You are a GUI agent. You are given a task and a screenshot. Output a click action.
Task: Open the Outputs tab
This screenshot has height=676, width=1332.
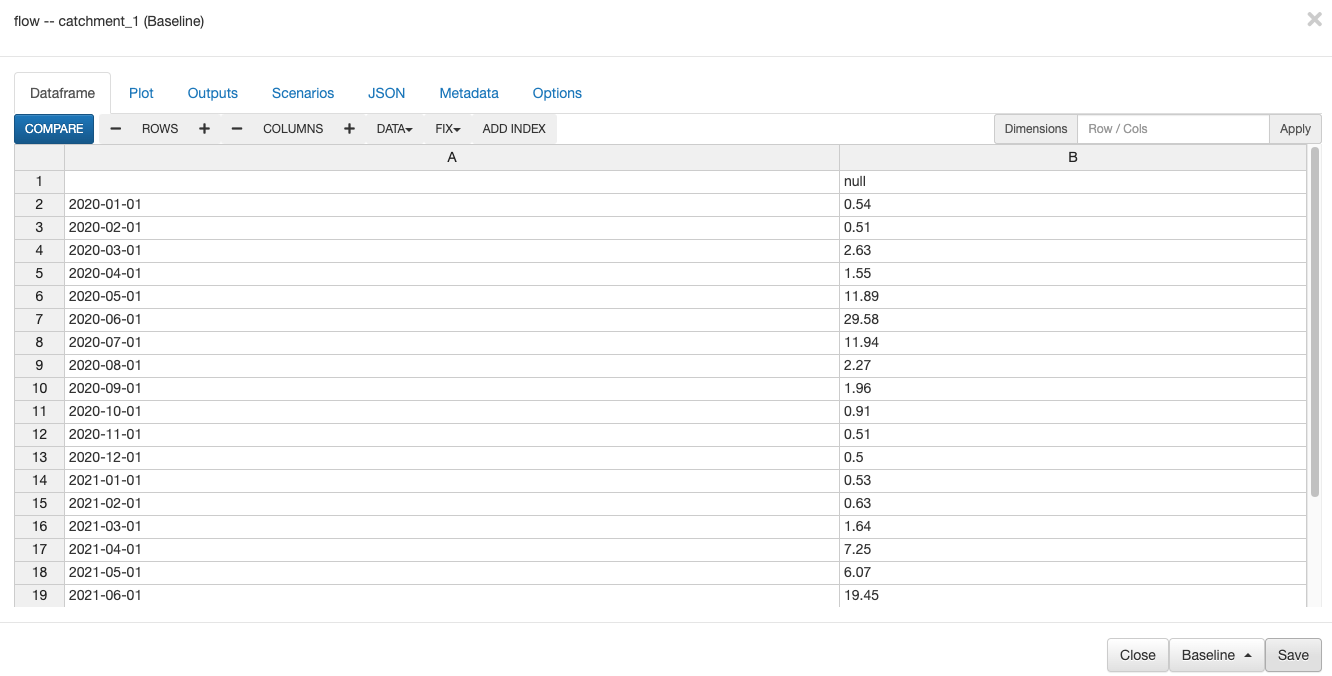coord(213,93)
